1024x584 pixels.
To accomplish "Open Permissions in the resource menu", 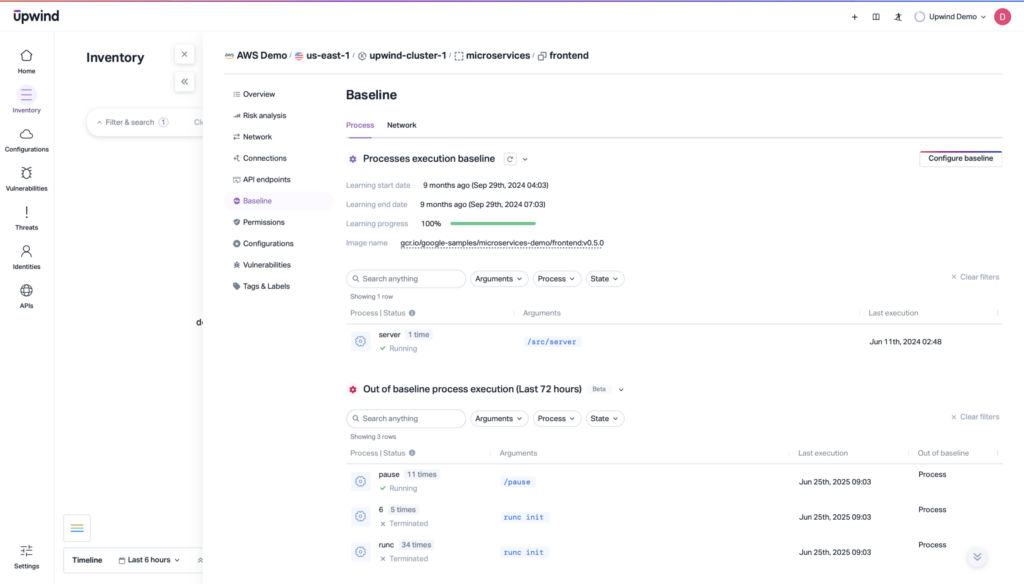I will 263,222.
